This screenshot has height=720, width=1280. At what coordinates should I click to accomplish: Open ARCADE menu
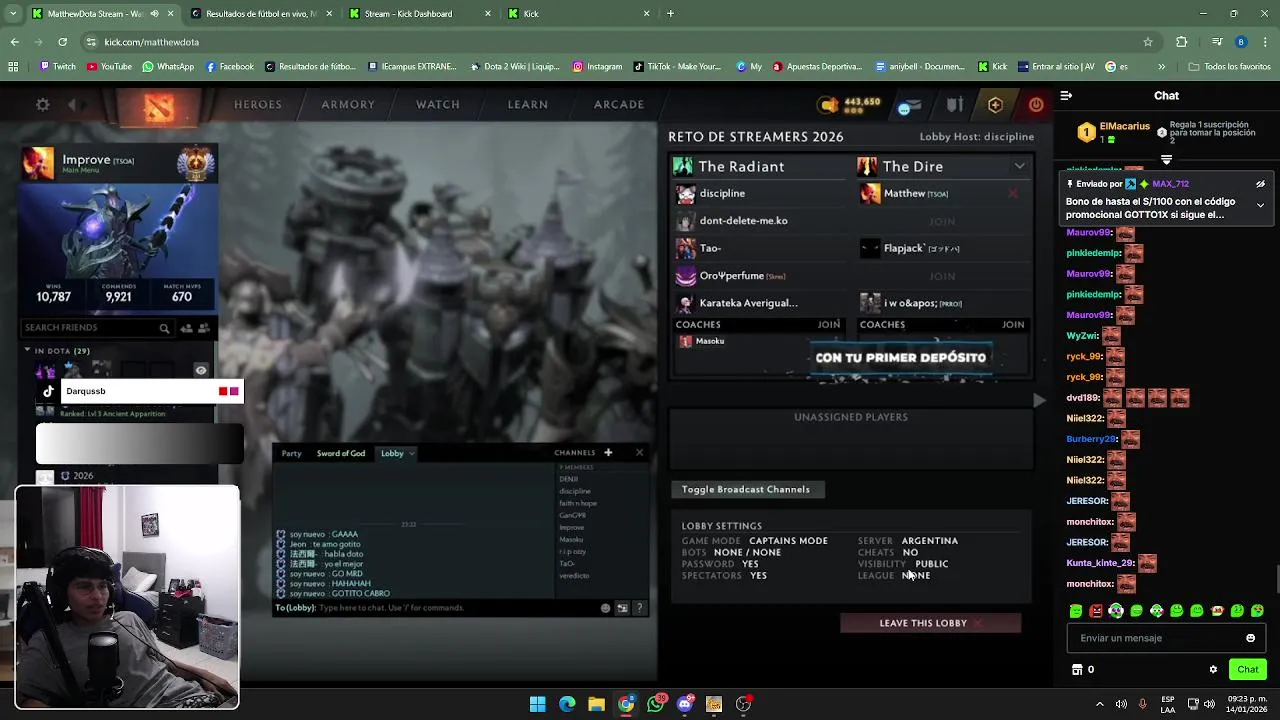(619, 104)
